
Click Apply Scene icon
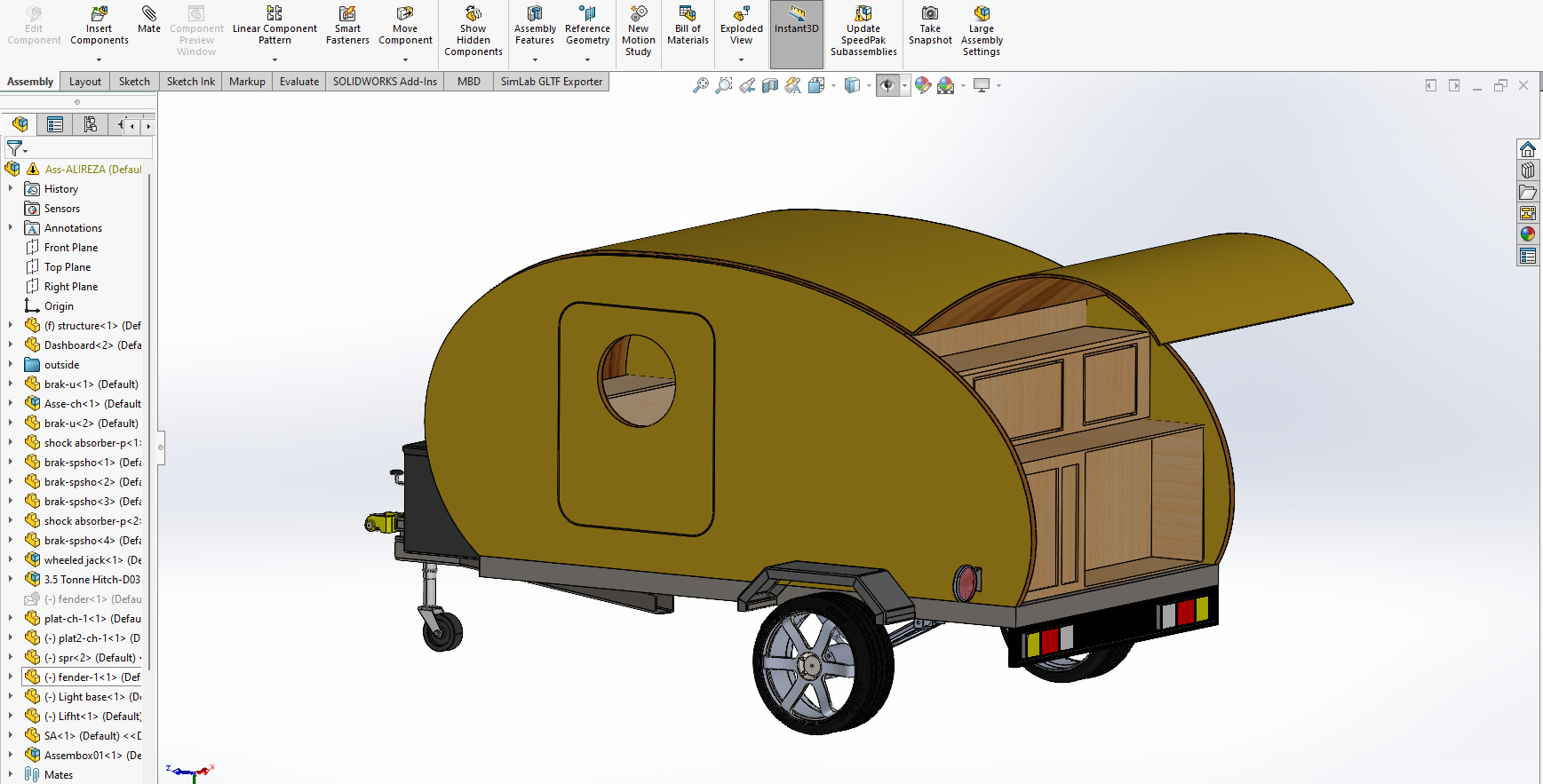click(946, 85)
